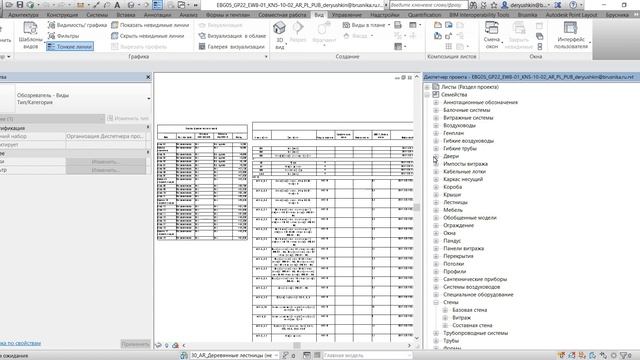
Task: Click the new Sheet icon in Sheet Composition
Action: point(438,25)
